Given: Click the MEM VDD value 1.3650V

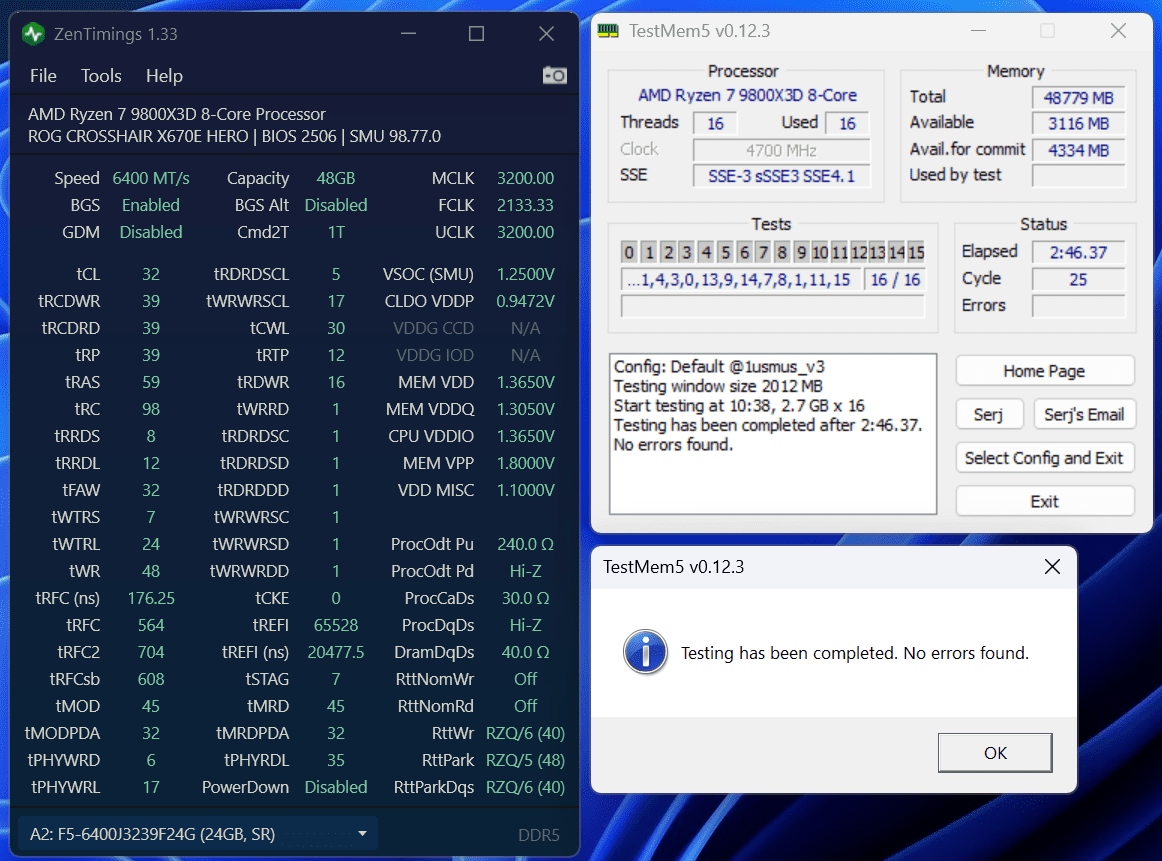Looking at the screenshot, I should 525,382.
